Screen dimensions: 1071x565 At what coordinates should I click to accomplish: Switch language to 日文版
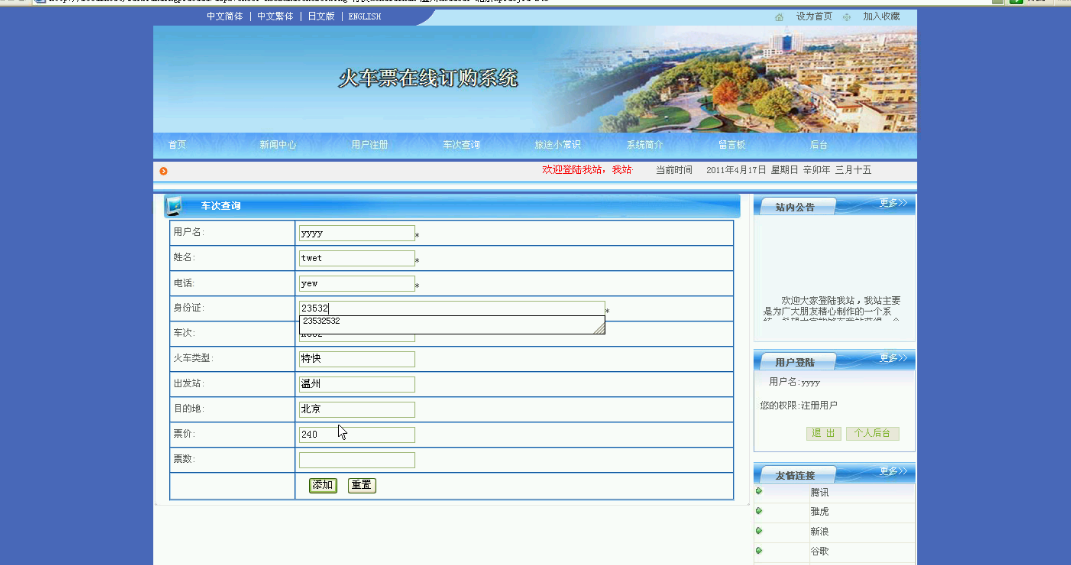pos(321,16)
